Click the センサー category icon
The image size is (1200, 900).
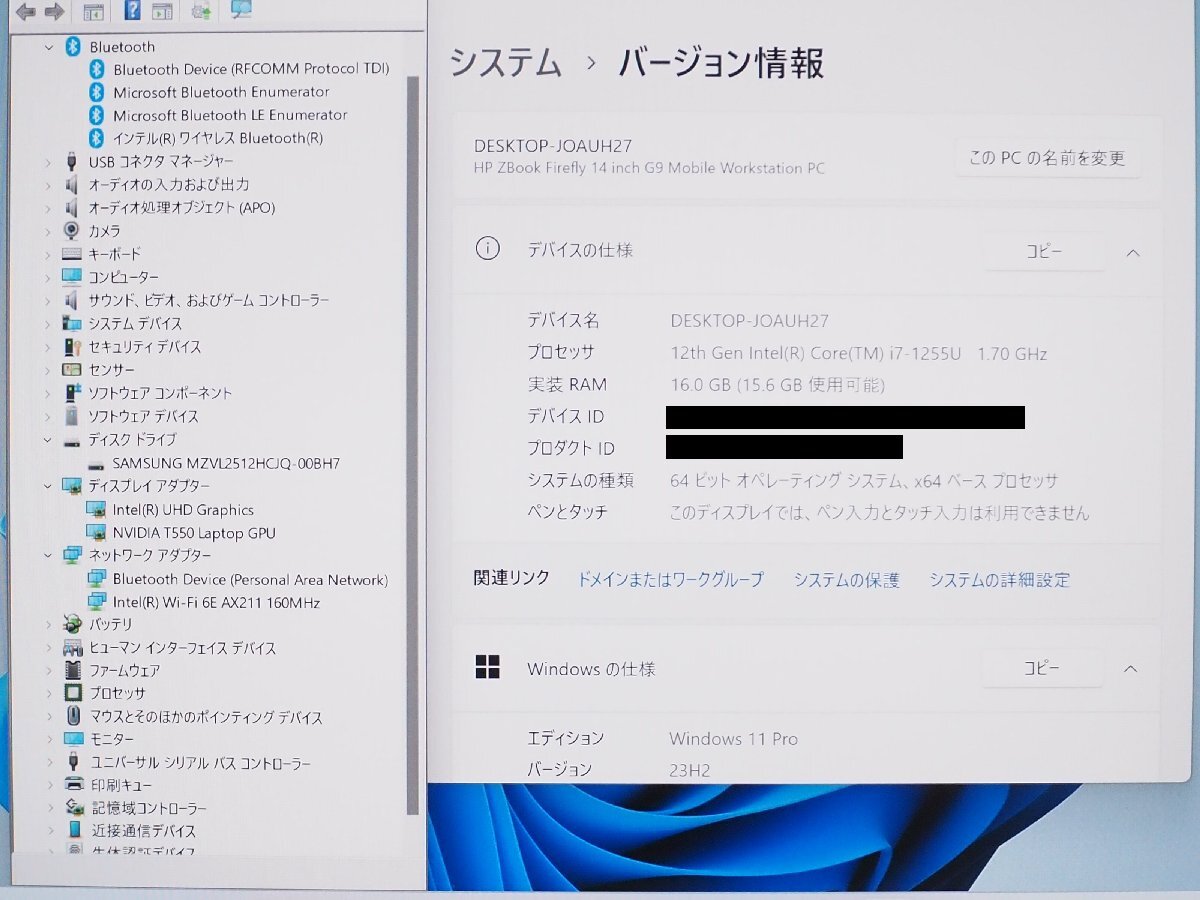[x=72, y=370]
